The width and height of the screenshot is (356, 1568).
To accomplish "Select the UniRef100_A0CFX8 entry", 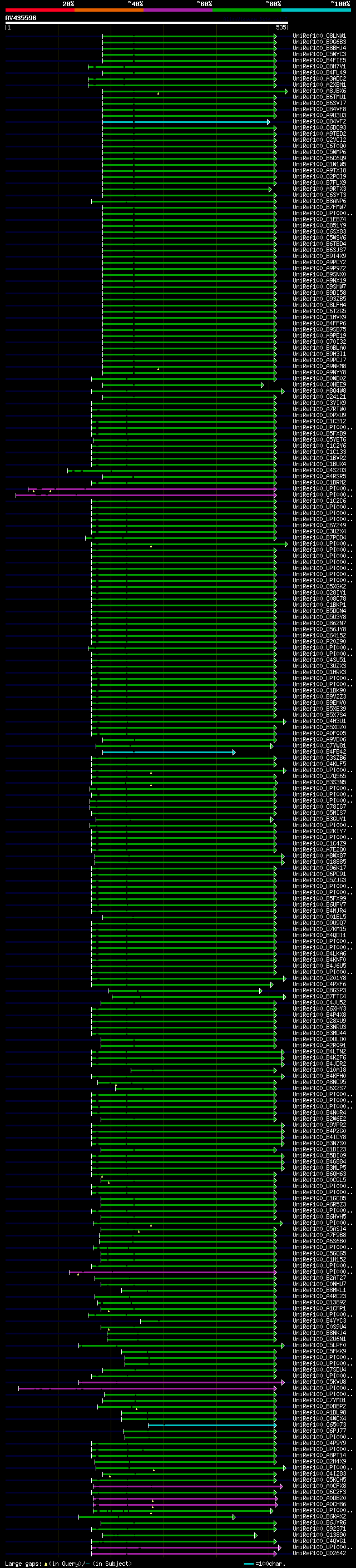I will click(x=319, y=1486).
